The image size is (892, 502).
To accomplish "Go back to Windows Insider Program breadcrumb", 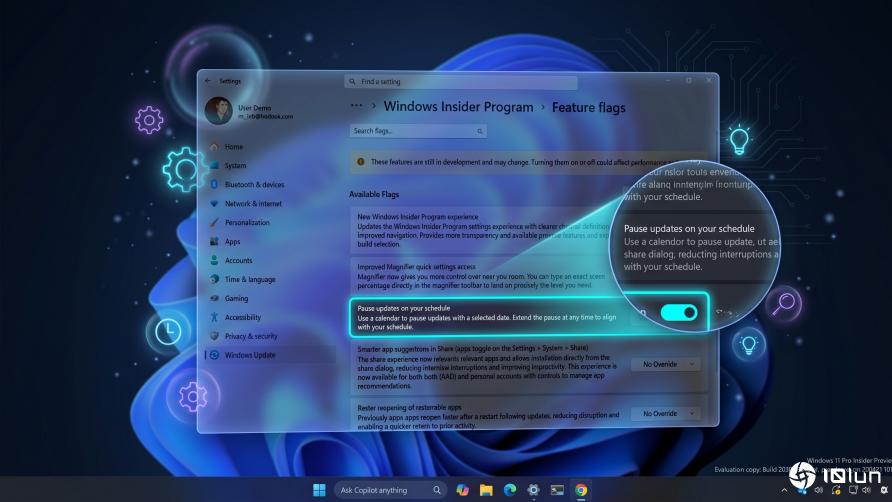I will click(459, 106).
